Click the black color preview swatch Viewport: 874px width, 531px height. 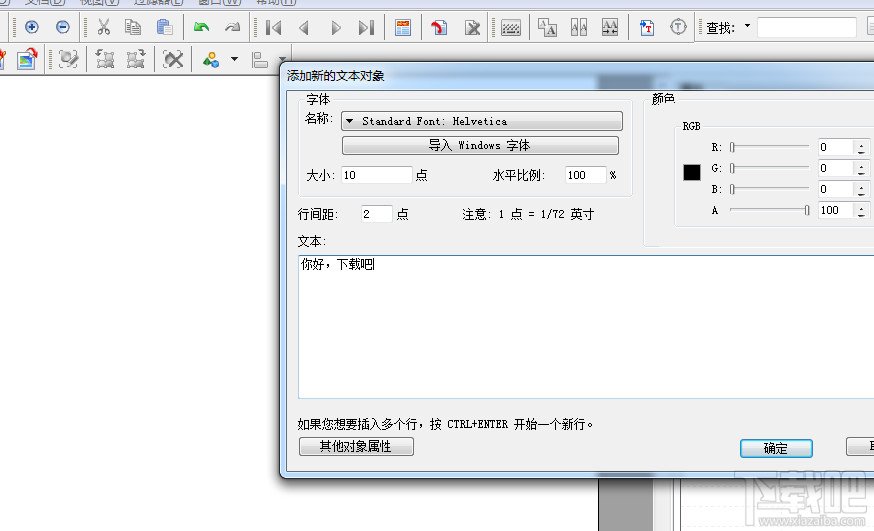pyautogui.click(x=692, y=172)
